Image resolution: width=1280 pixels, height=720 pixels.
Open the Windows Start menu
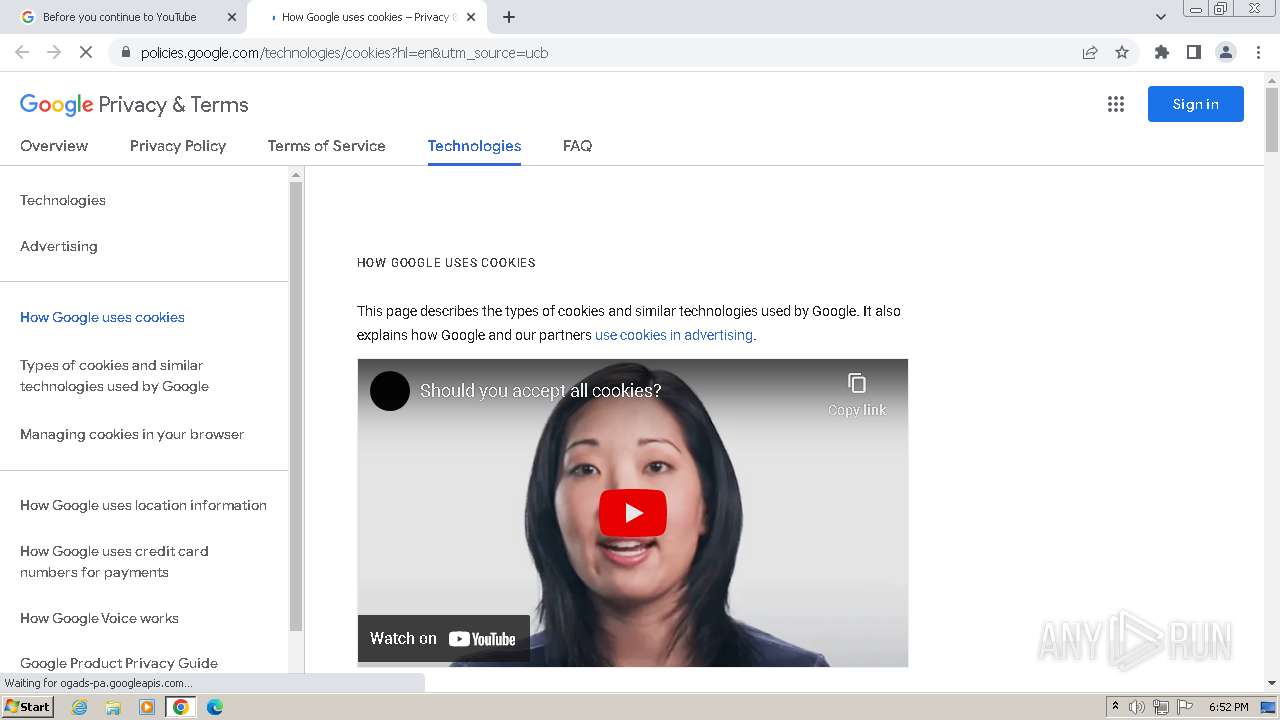[x=28, y=707]
